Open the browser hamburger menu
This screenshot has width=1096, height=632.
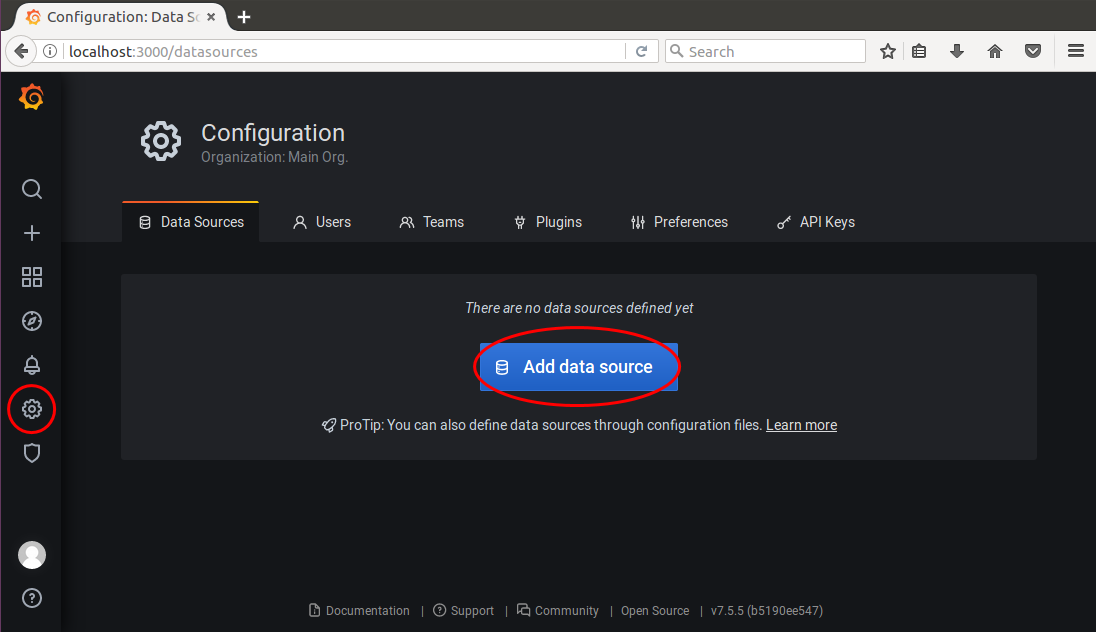click(x=1076, y=51)
